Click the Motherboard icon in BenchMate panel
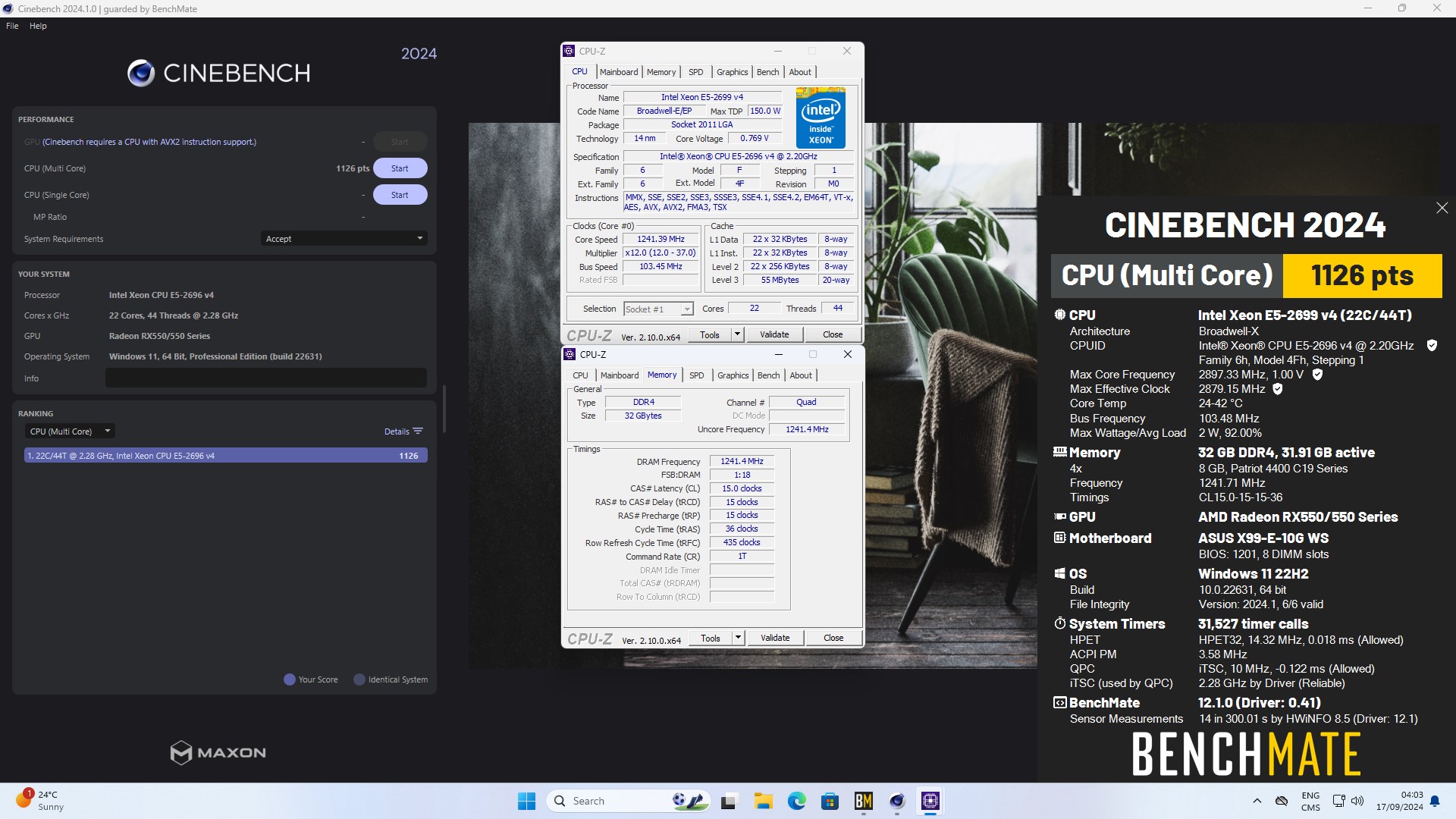 1059,538
